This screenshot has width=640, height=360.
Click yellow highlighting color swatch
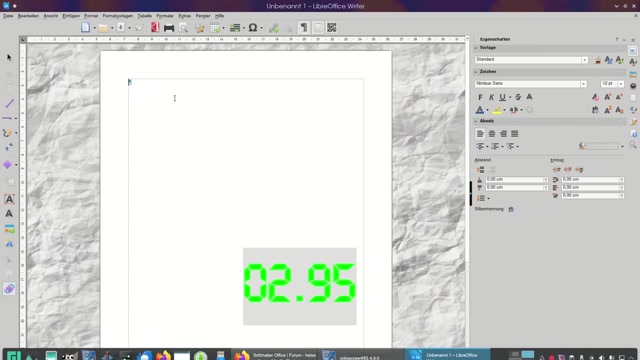pos(497,110)
